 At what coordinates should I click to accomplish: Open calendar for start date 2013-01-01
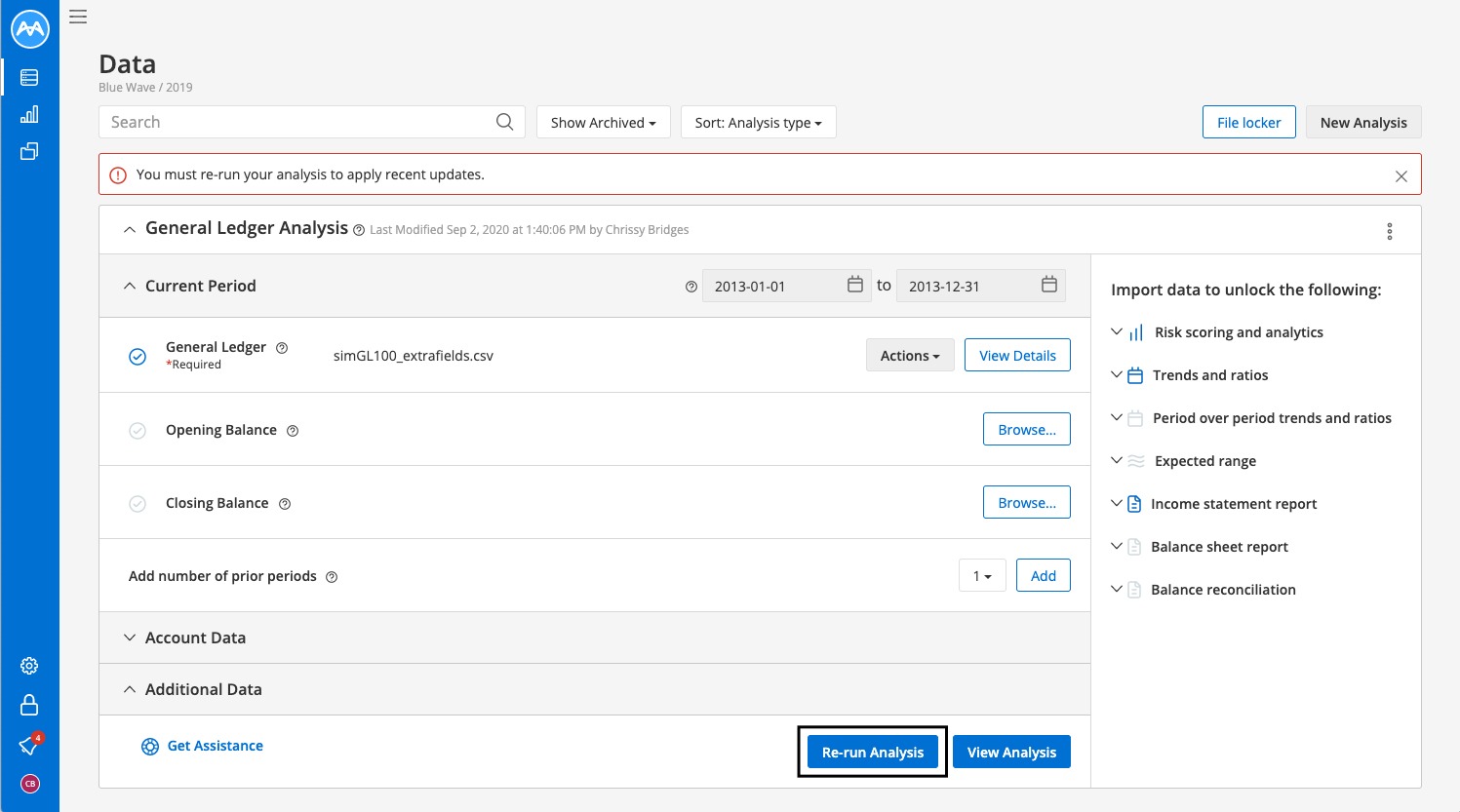click(855, 285)
